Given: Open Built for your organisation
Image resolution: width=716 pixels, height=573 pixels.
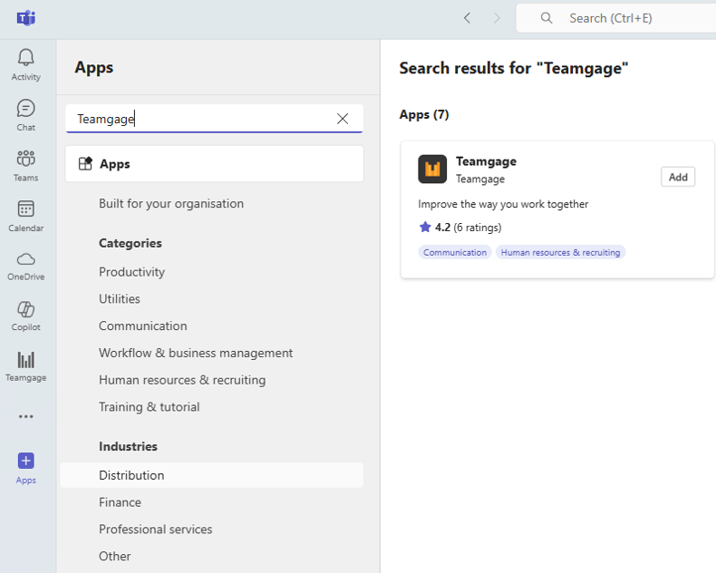Looking at the screenshot, I should coord(171,204).
